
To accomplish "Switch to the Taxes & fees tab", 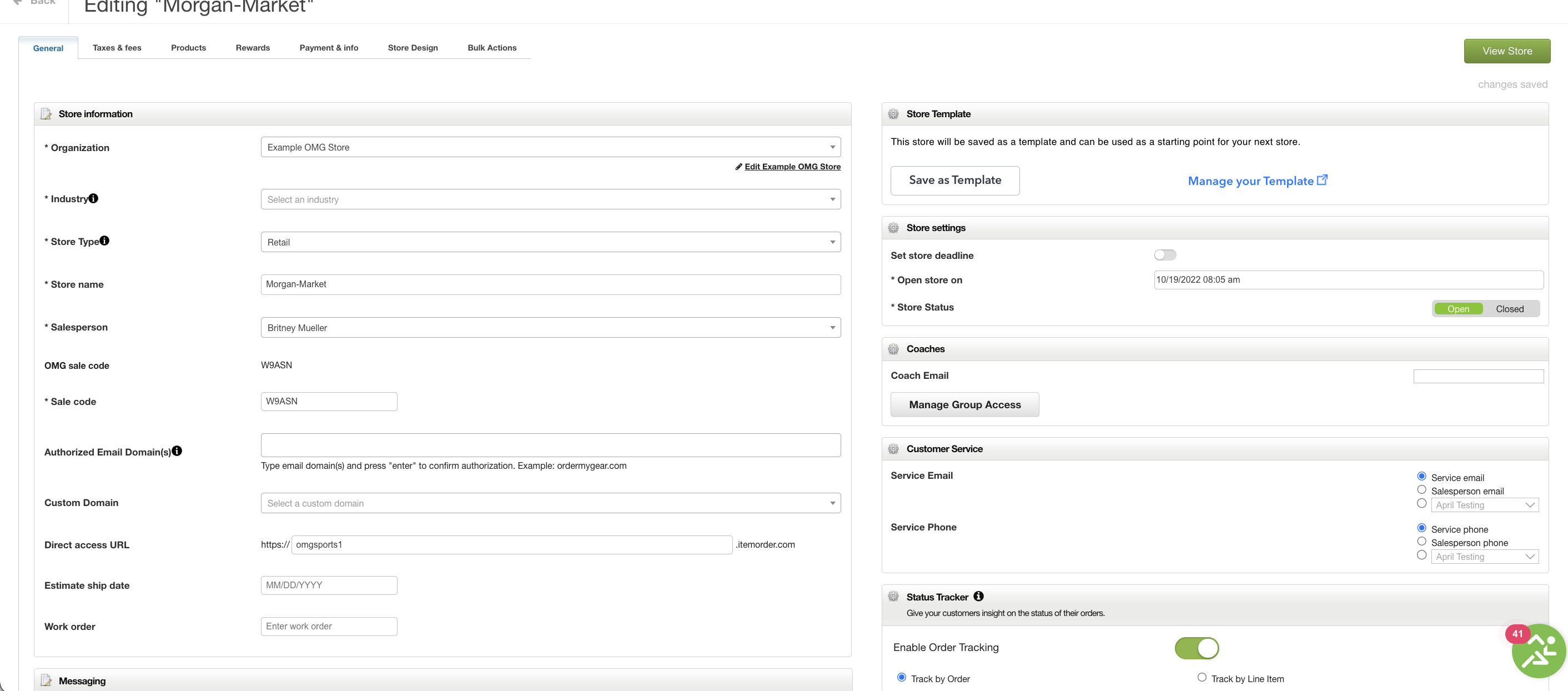I will coord(117,47).
